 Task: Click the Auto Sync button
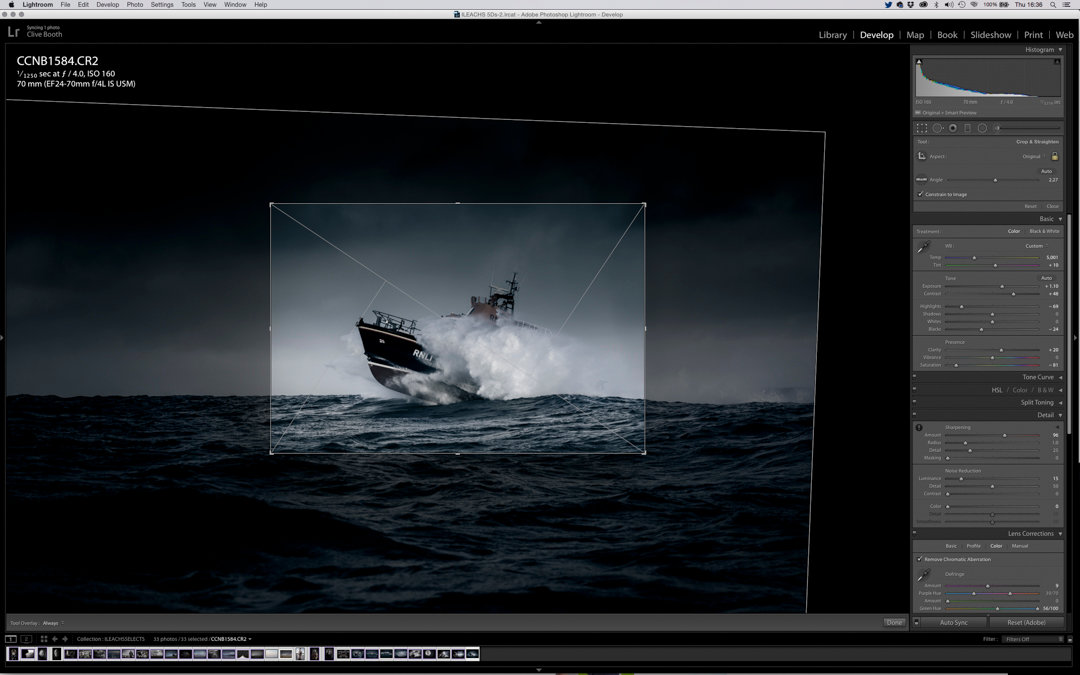click(953, 622)
